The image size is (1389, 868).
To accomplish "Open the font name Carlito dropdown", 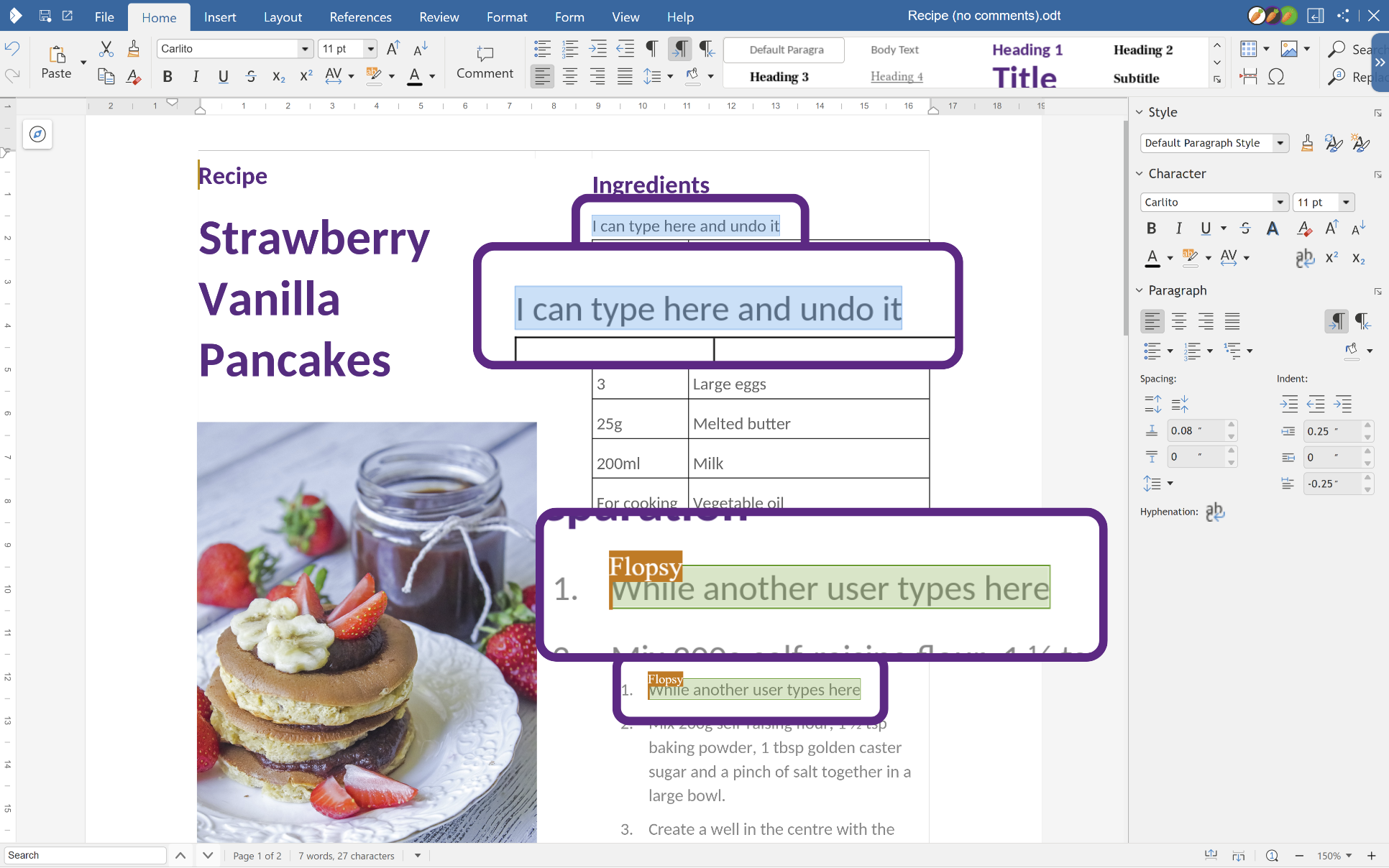I will pyautogui.click(x=305, y=49).
